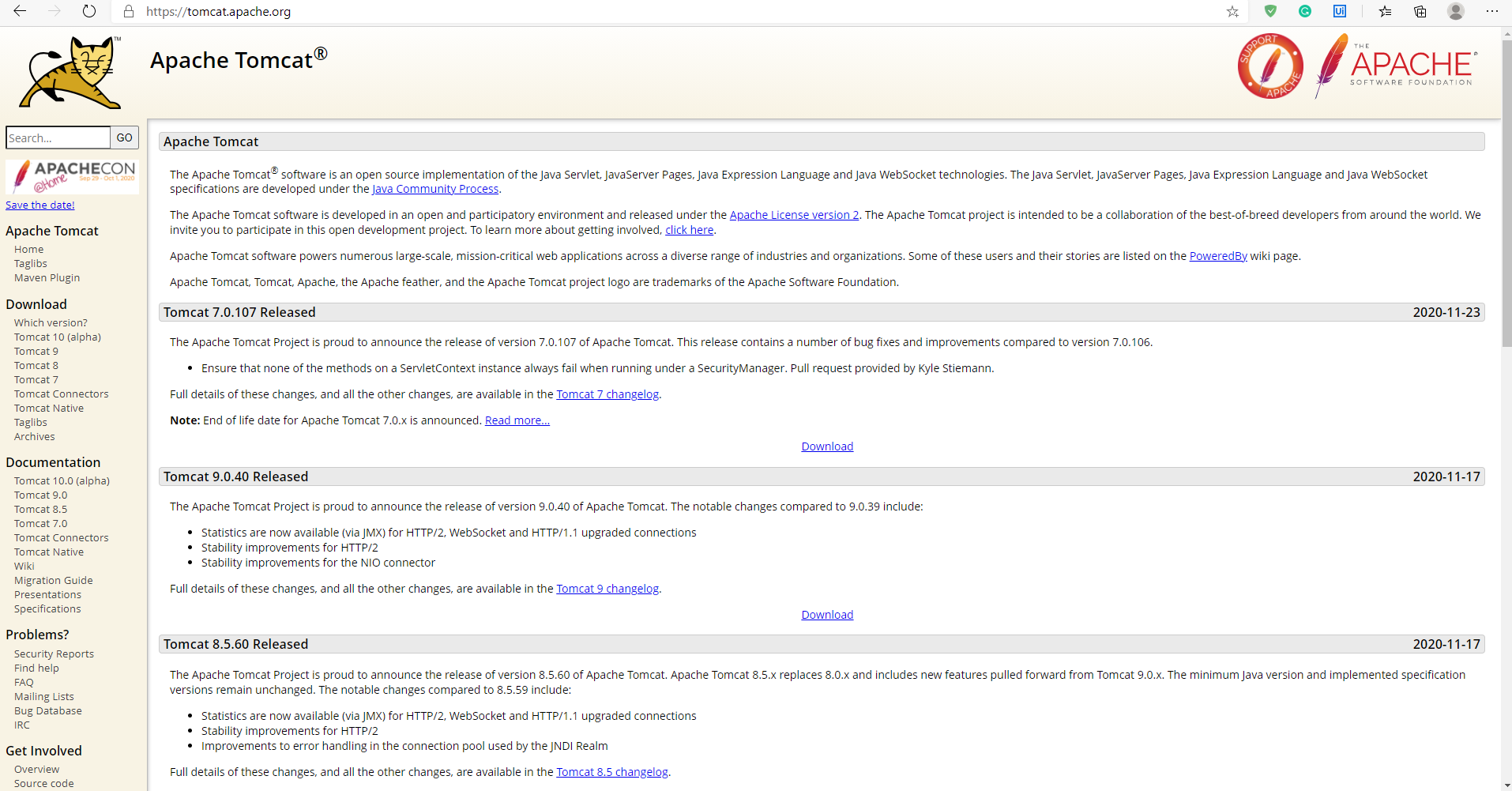Click Download under Tomcat 9.0.40 release

coord(827,615)
